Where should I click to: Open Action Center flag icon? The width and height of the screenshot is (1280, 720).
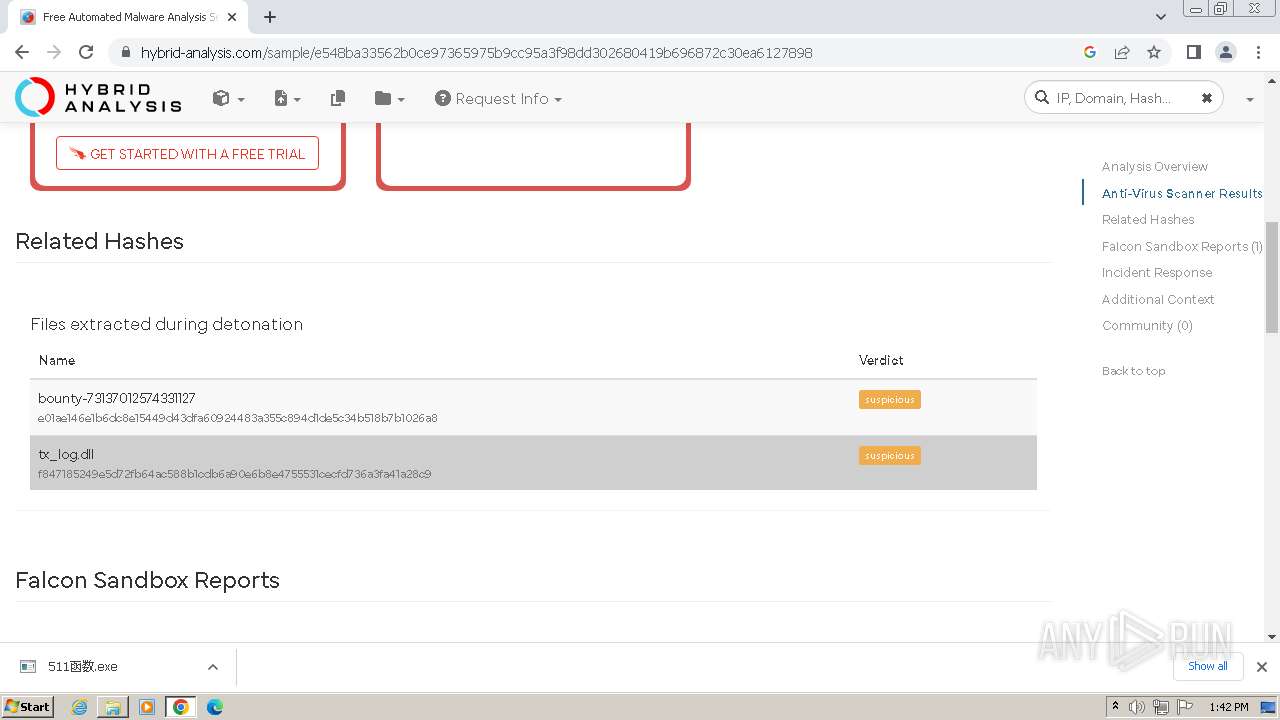1185,707
